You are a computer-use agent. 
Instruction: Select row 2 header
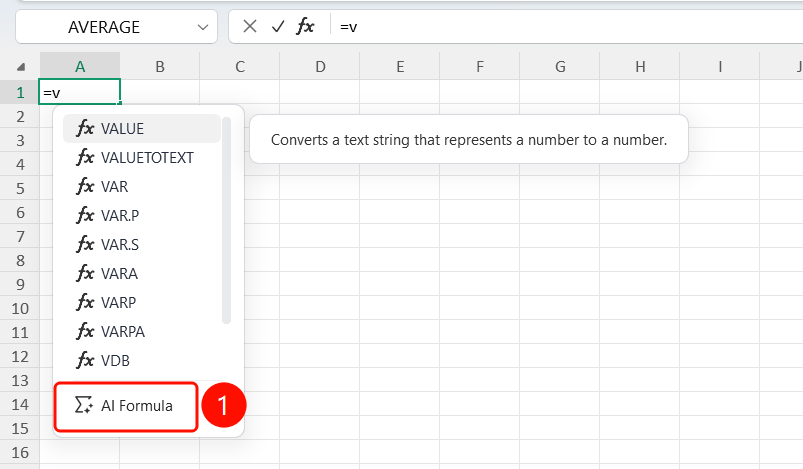(x=20, y=116)
